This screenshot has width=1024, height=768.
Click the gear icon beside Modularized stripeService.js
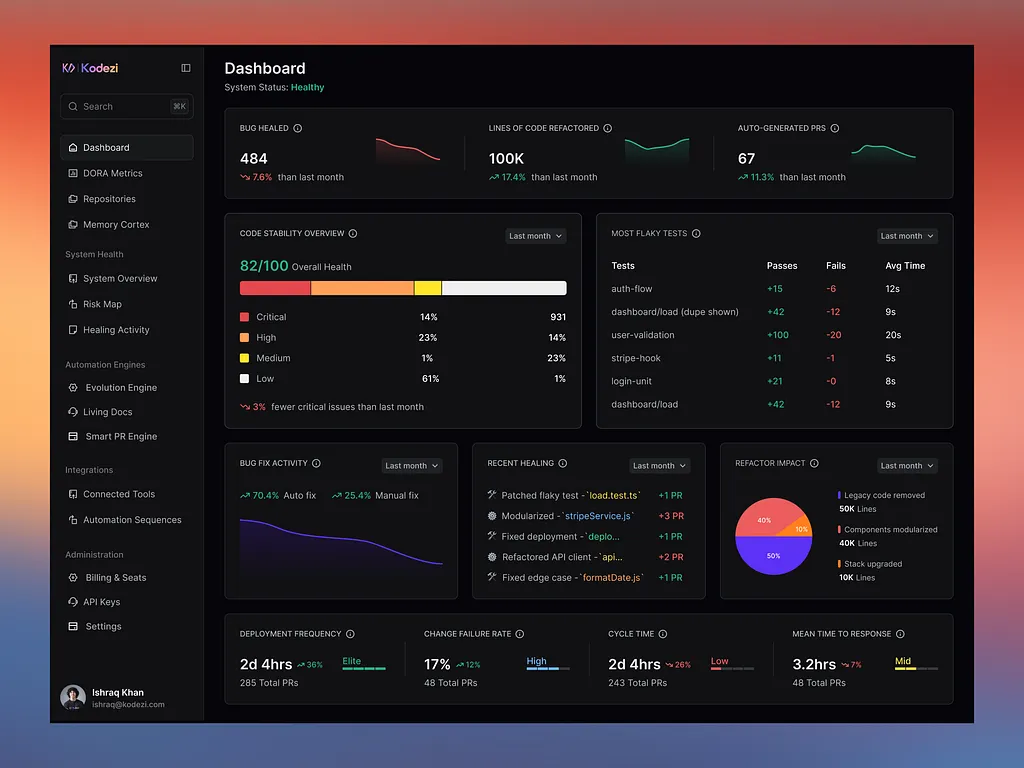click(x=492, y=516)
